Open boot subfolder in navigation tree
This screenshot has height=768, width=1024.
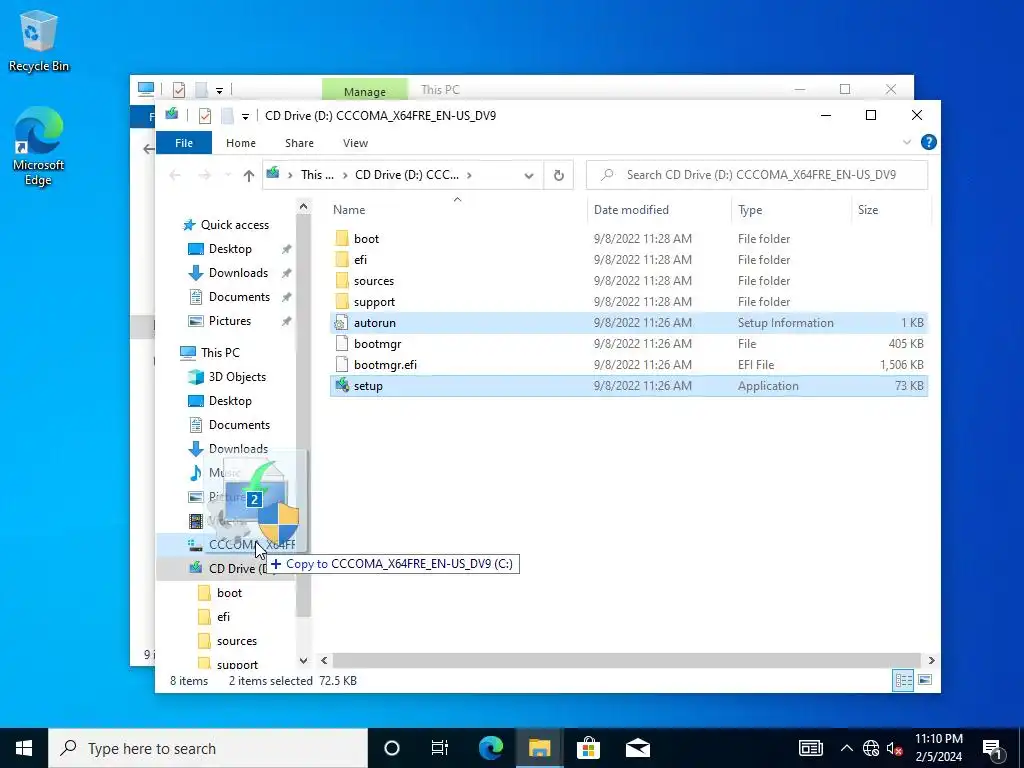coord(219,593)
